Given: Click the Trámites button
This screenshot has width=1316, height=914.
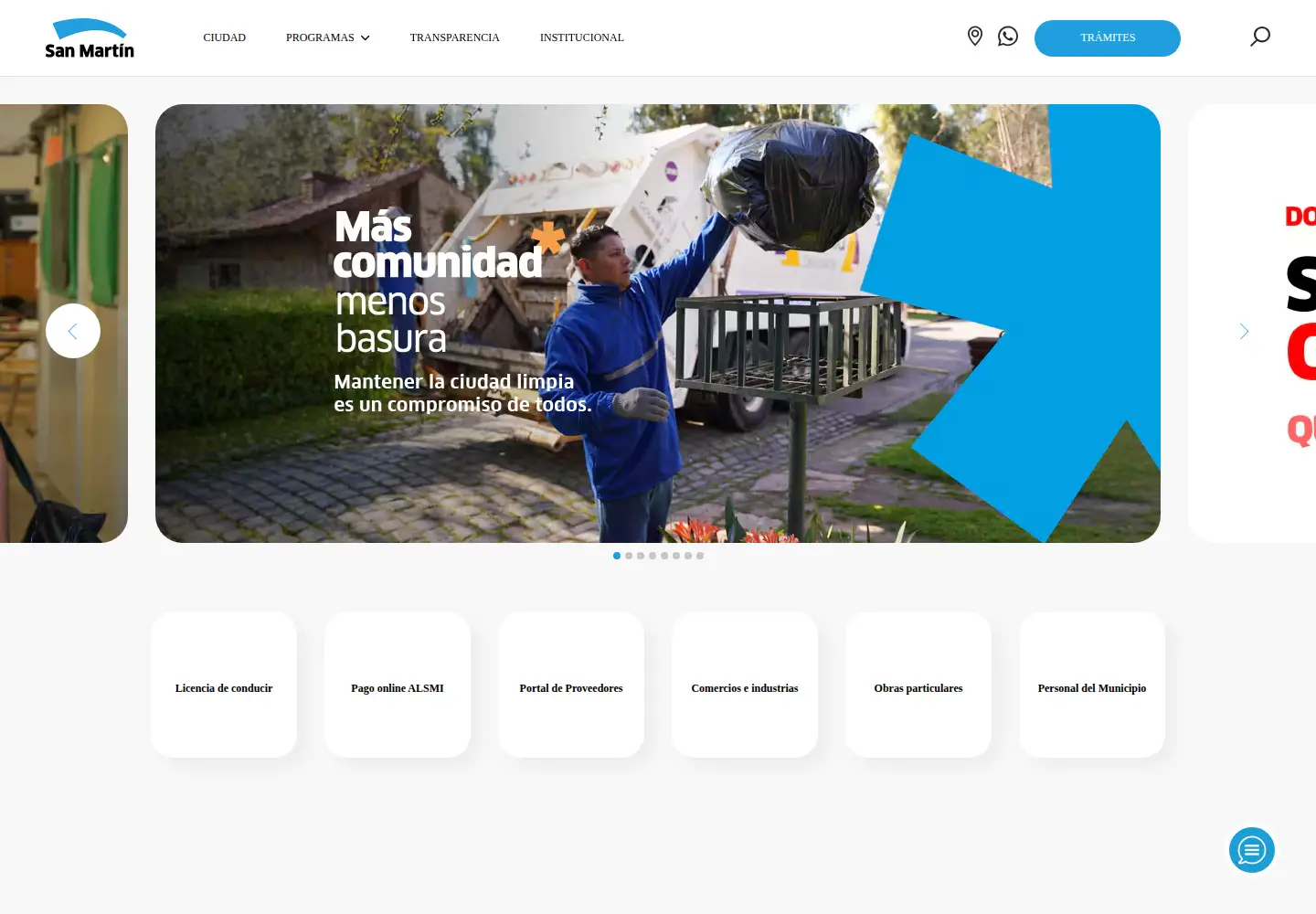Looking at the screenshot, I should pos(1108,38).
